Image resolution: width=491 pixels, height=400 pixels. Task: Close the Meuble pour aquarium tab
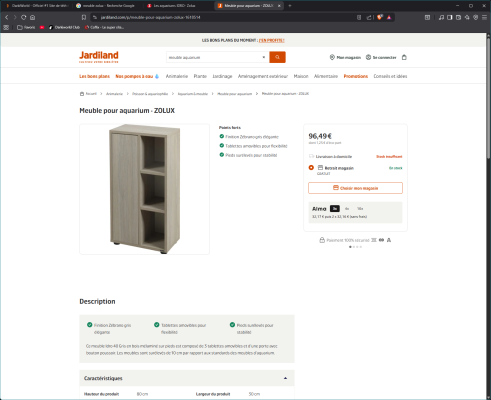coord(279,6)
